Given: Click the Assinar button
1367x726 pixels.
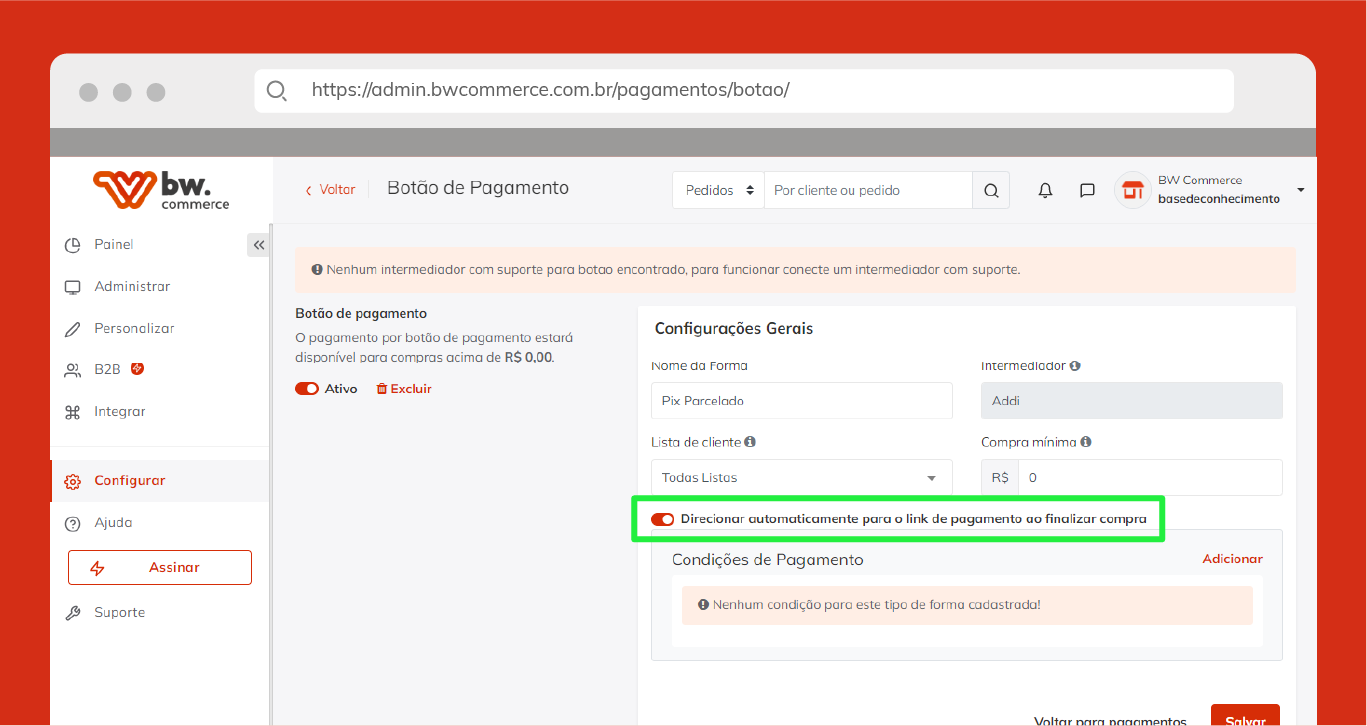Looking at the screenshot, I should pos(160,568).
